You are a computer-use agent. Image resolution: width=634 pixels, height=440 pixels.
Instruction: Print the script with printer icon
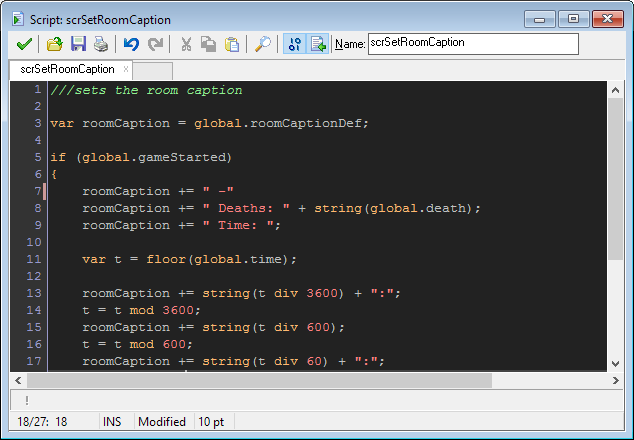click(x=101, y=44)
